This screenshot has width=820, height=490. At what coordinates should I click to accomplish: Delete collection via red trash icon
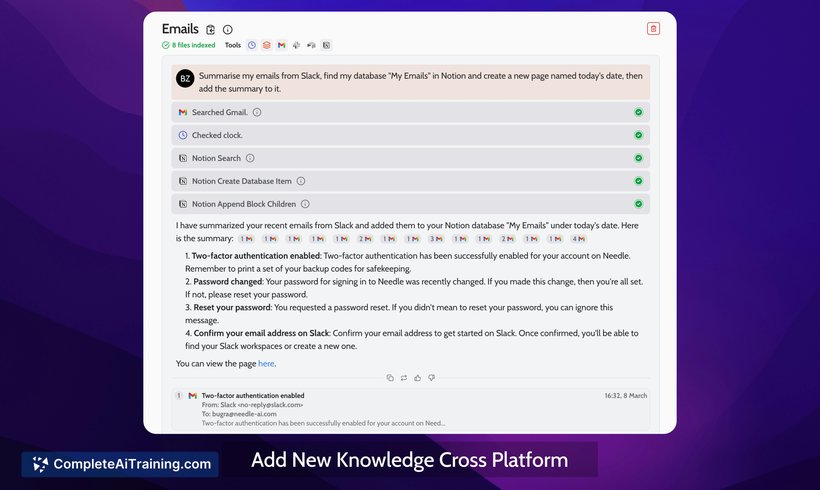coord(653,29)
